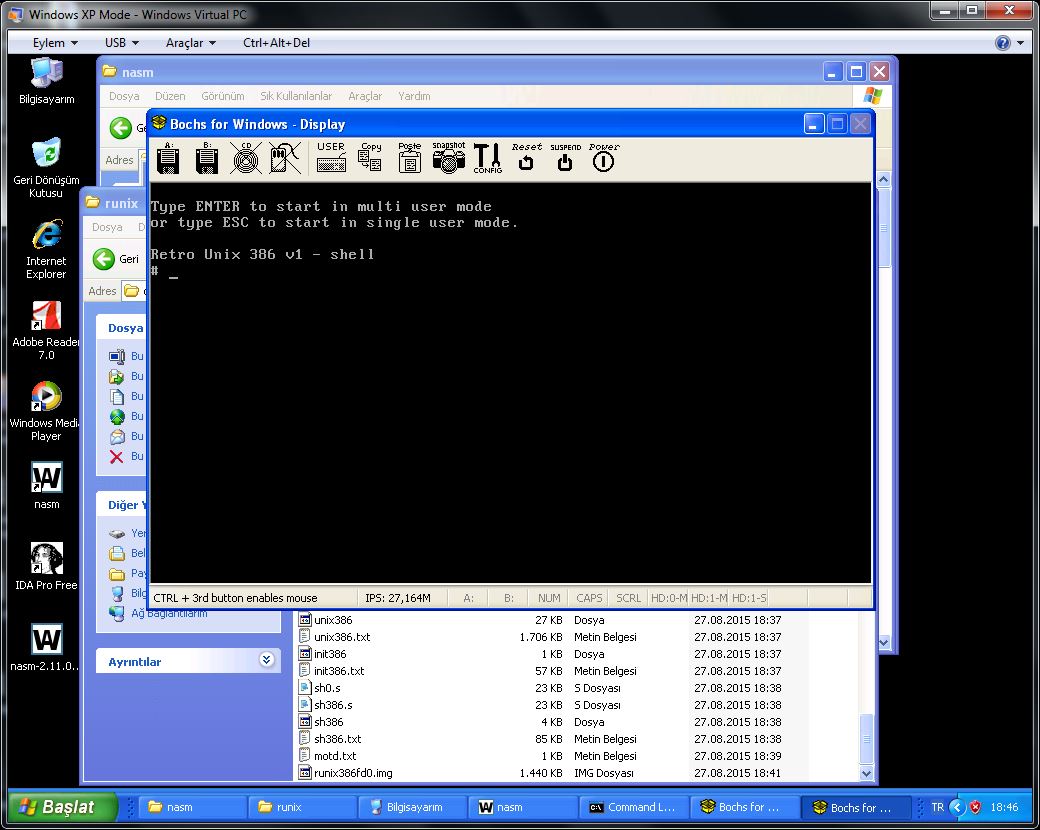Select the nasm desktop shortcut icon

[46, 486]
